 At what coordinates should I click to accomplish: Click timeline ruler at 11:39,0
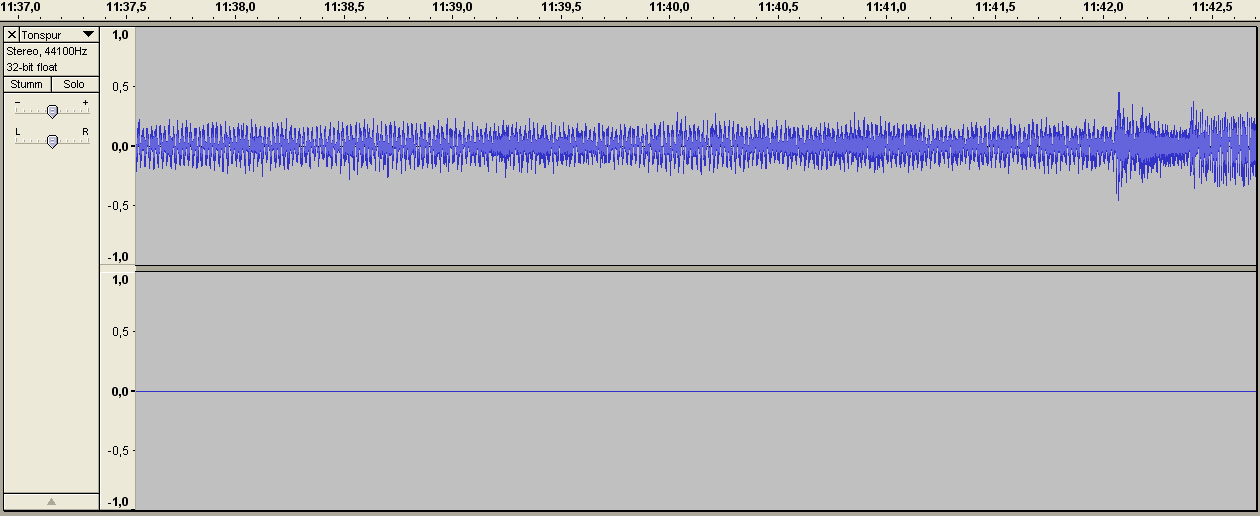point(452,7)
